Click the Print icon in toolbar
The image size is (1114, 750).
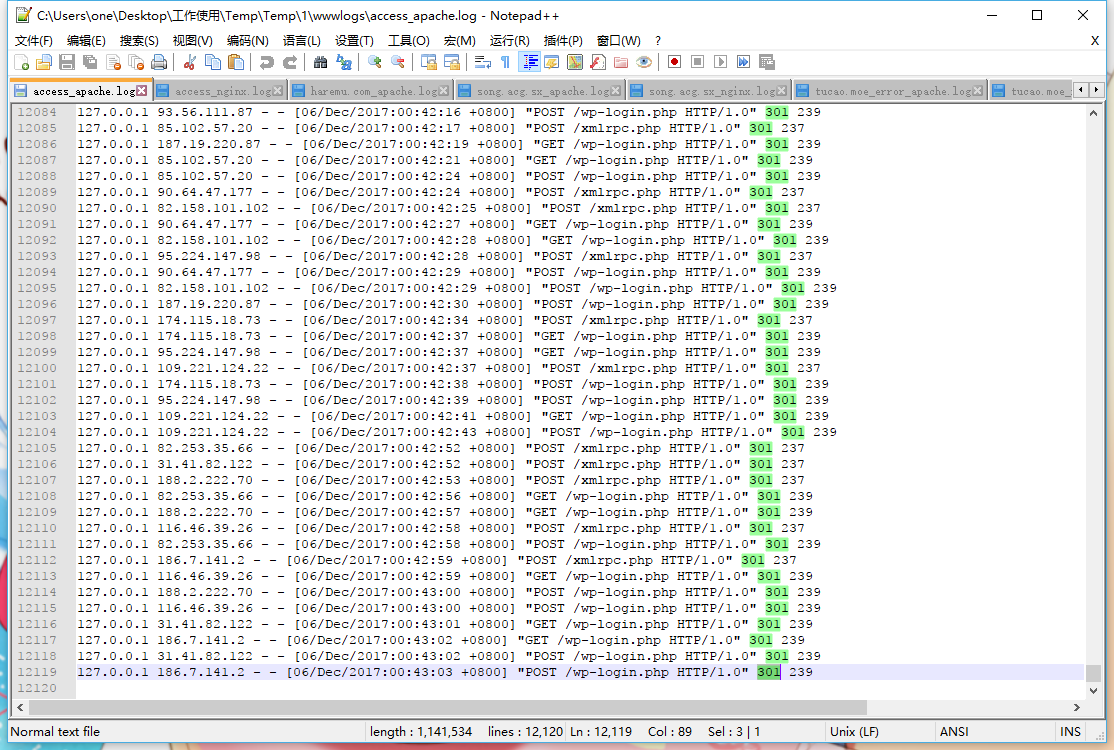[x=158, y=62]
